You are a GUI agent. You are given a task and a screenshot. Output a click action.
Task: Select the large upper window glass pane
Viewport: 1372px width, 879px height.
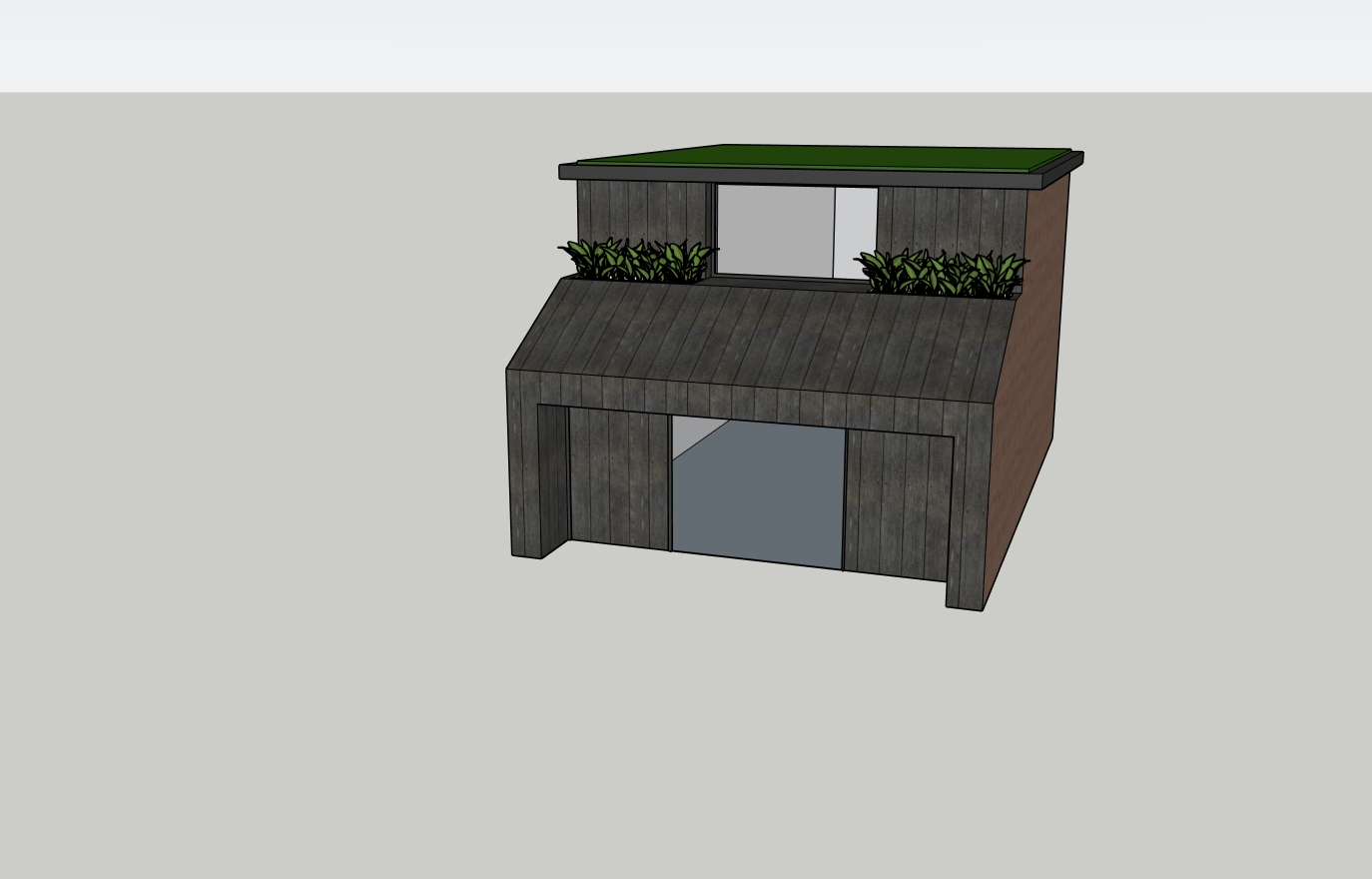click(x=775, y=230)
